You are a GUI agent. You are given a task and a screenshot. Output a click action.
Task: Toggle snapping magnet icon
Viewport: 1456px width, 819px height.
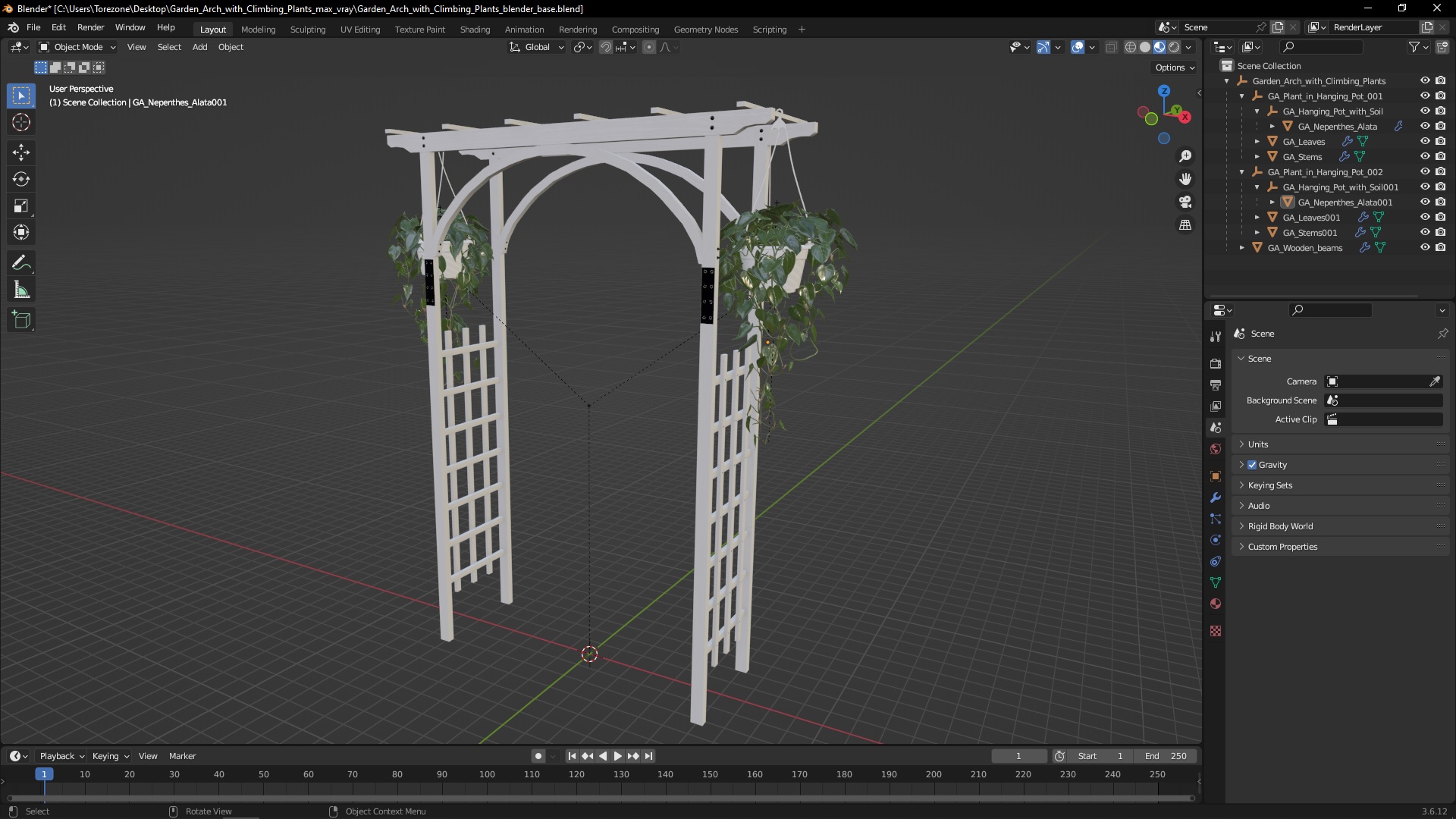605,47
